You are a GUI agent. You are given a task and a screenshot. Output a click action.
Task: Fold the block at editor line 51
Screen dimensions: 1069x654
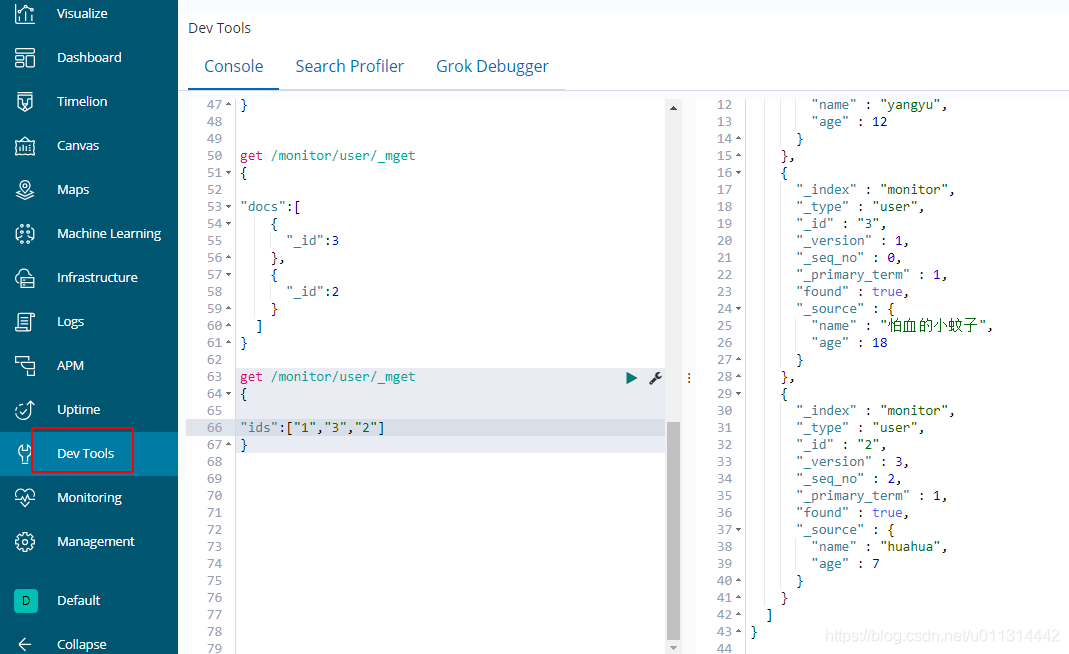pos(228,173)
